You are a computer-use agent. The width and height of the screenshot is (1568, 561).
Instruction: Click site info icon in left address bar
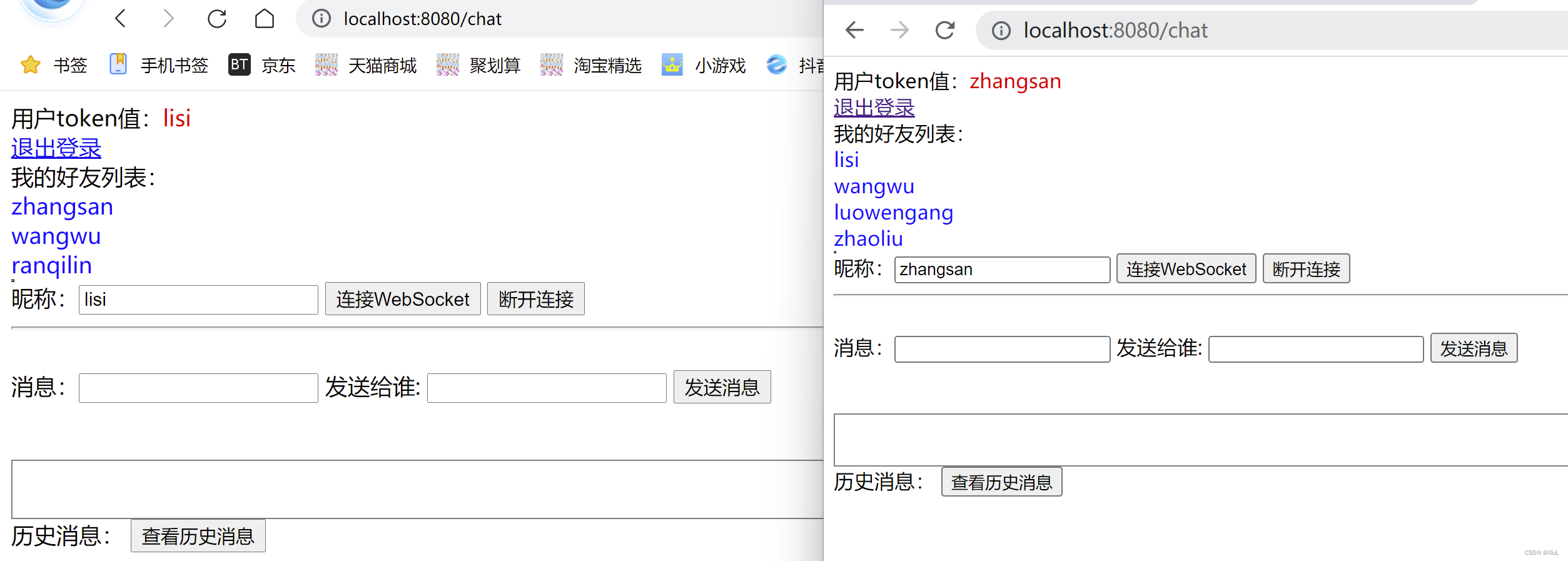pos(321,19)
